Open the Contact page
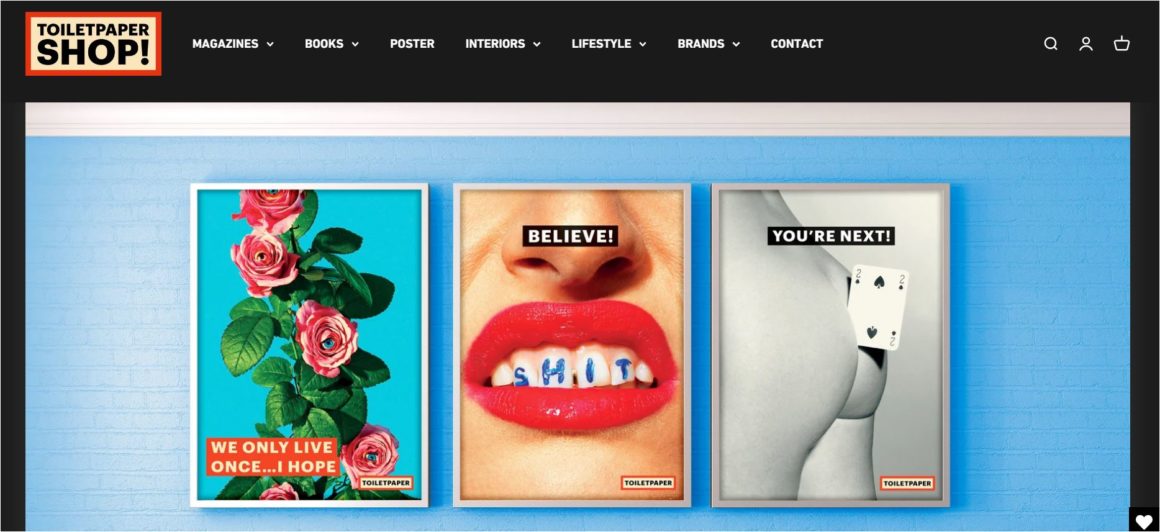This screenshot has width=1160, height=532. (797, 44)
